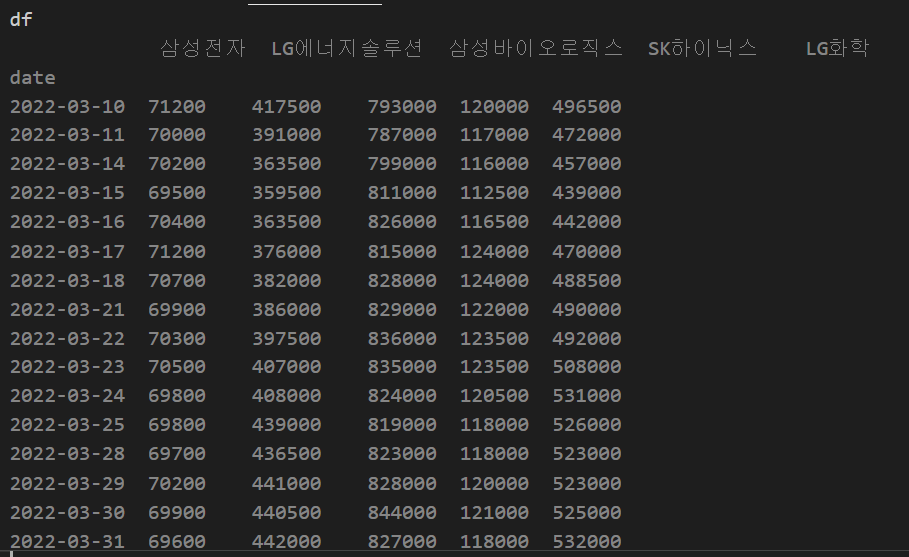Click date 2022-03-21 row label

click(x=67, y=310)
